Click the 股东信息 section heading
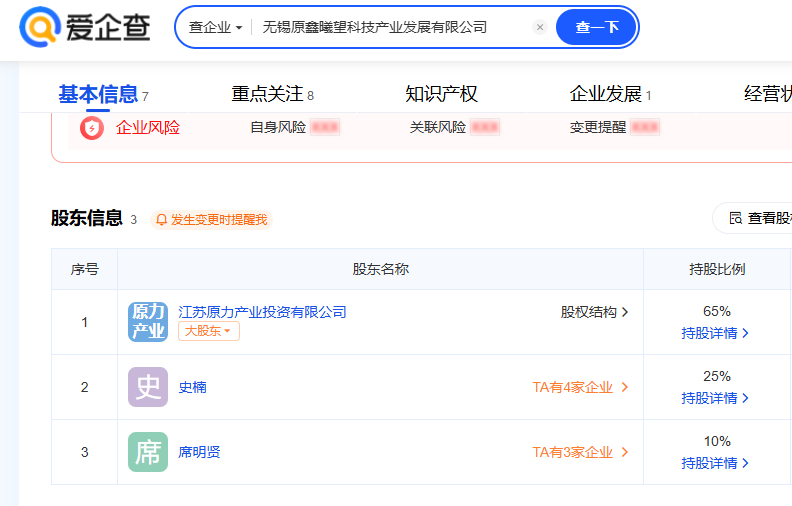Viewport: 792px width, 506px height. (87, 218)
